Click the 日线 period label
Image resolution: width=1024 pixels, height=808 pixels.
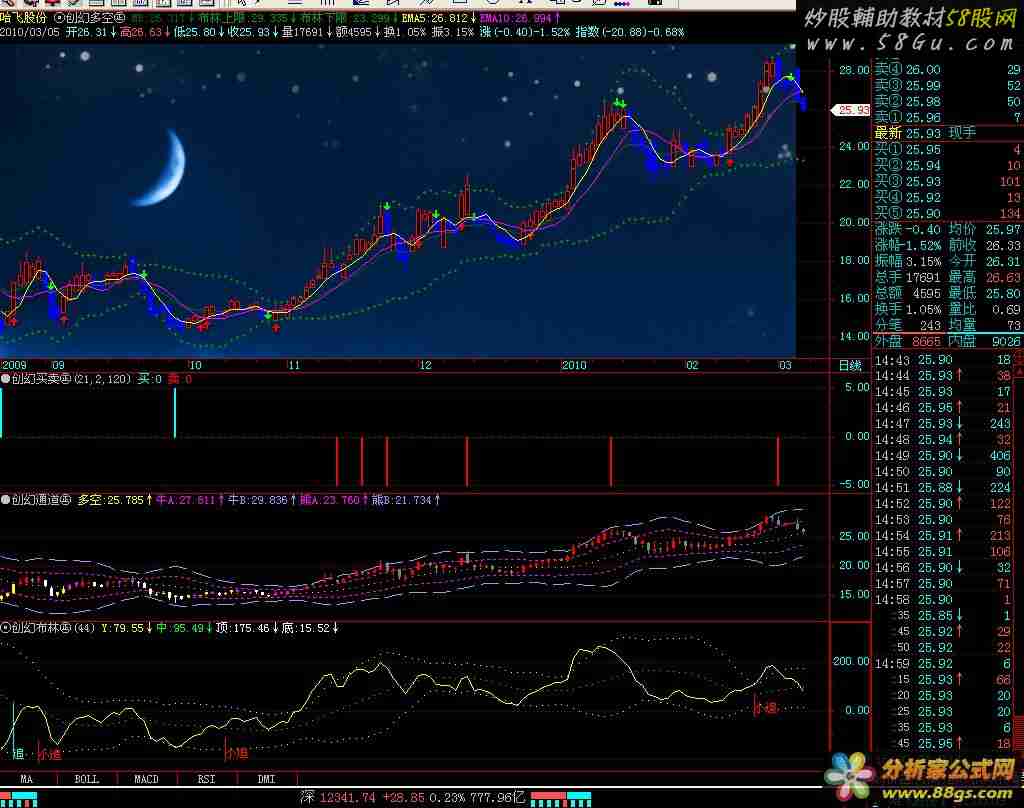pyautogui.click(x=850, y=365)
